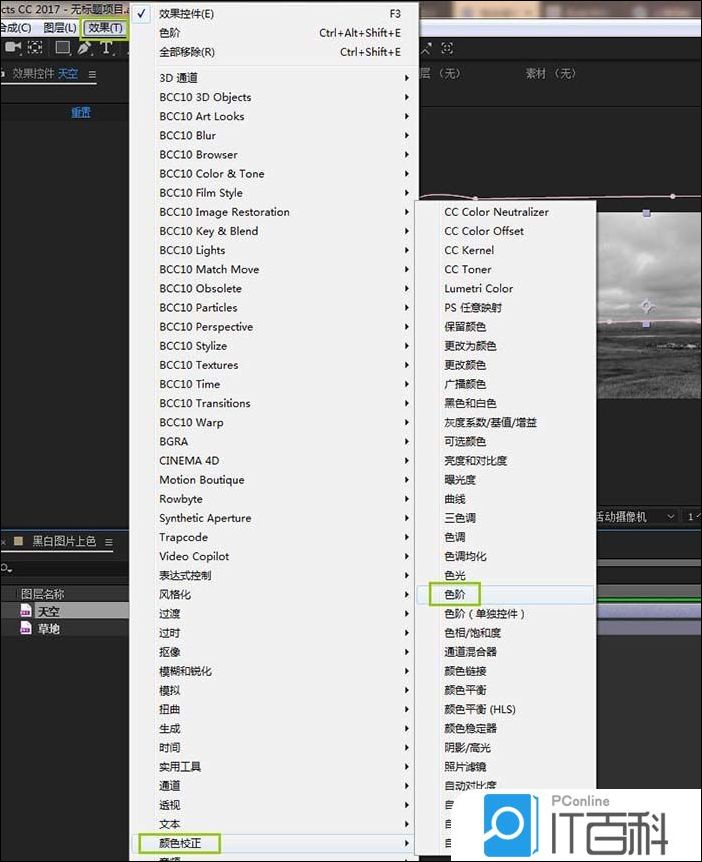
Task: Click the composition color label swatch
Action: point(18,541)
